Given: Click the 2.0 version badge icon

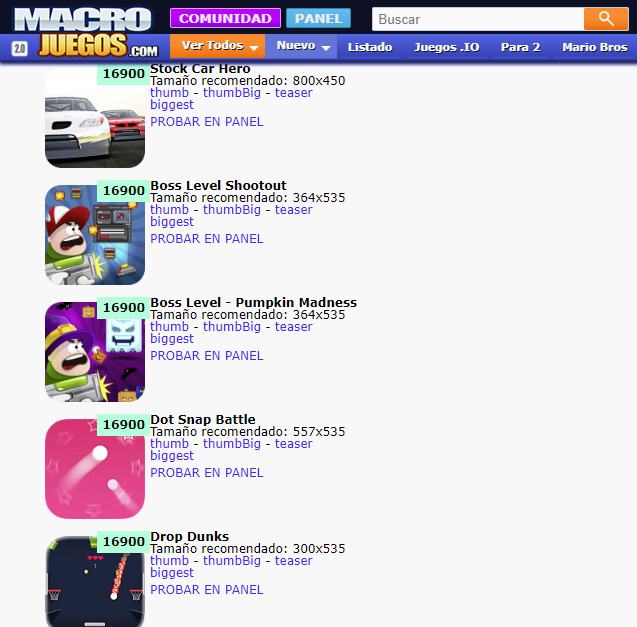Looking at the screenshot, I should click(x=20, y=49).
